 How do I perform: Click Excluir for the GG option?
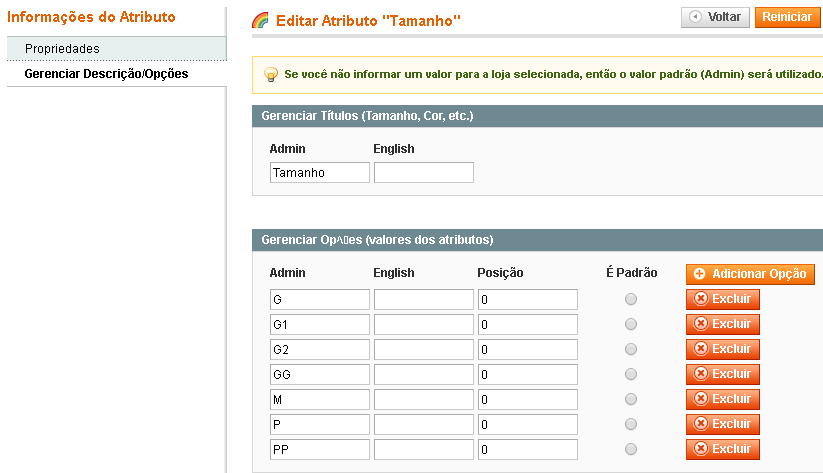pyautogui.click(x=722, y=374)
